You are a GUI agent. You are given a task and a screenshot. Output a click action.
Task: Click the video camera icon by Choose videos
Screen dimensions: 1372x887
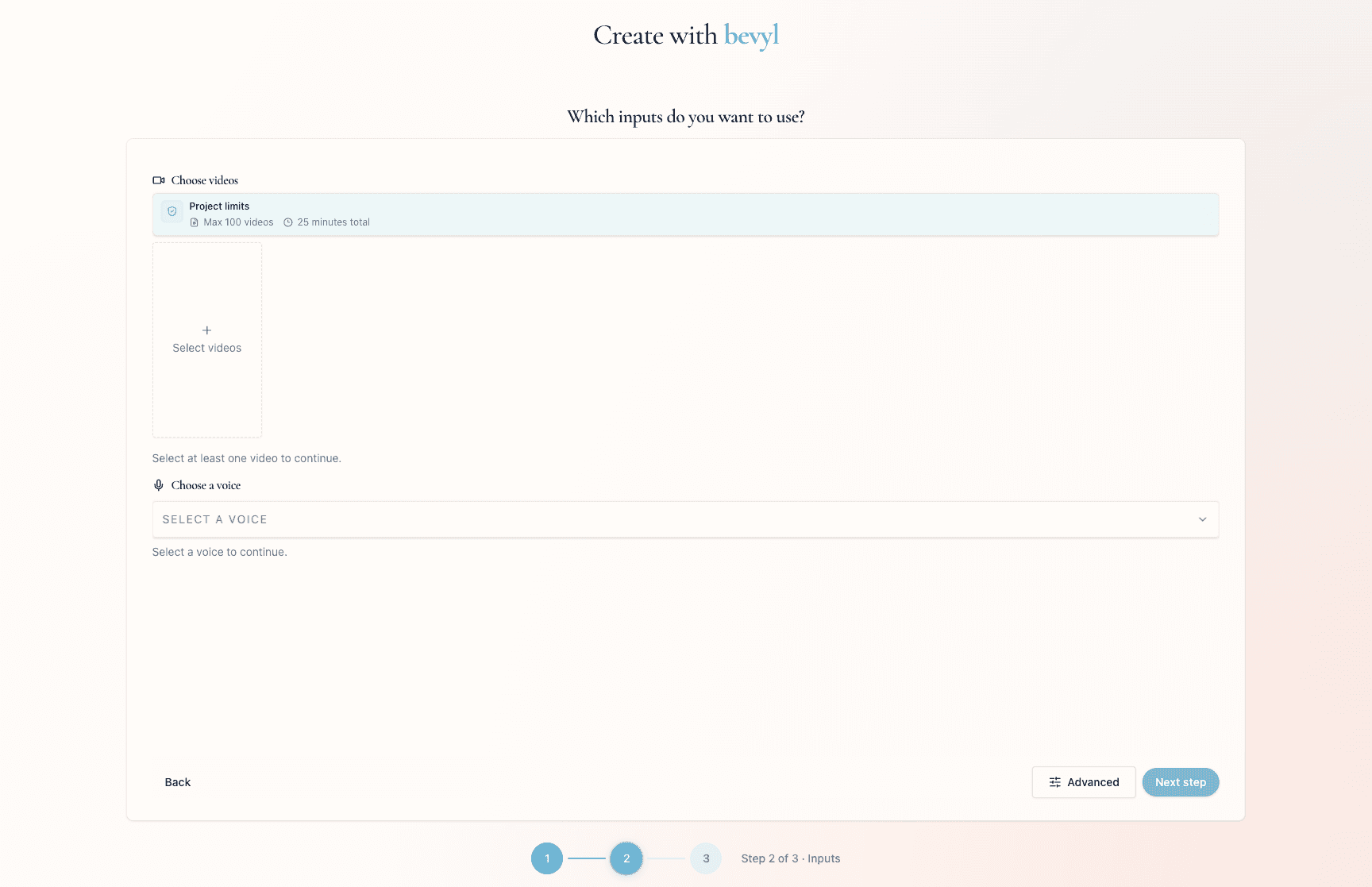(159, 180)
